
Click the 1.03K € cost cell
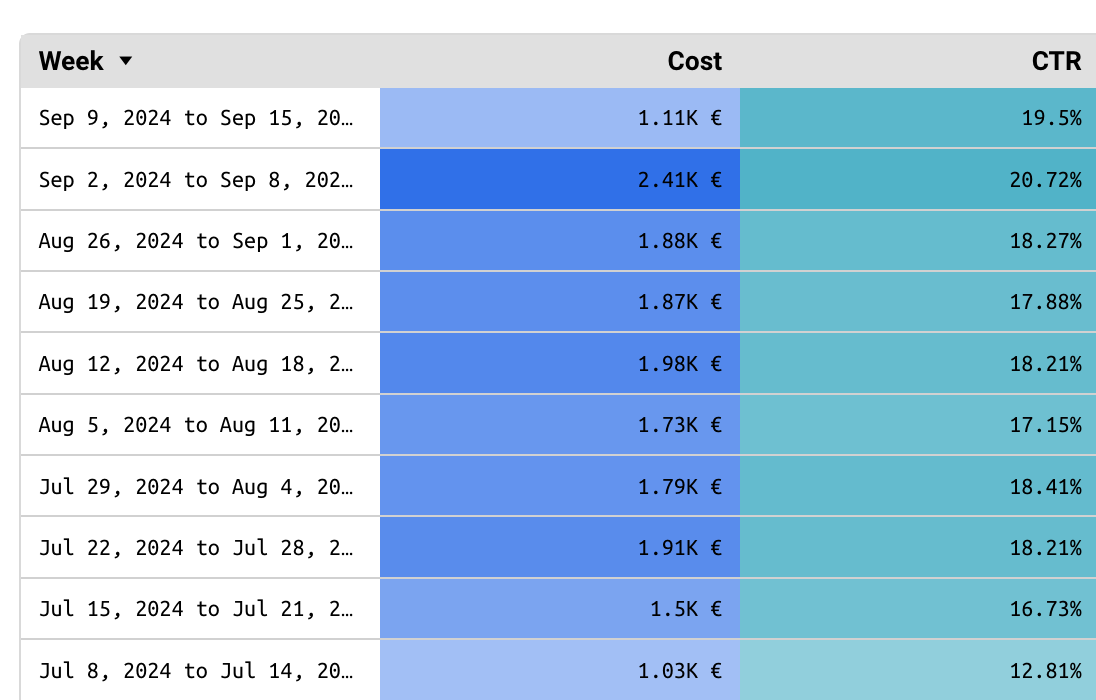click(679, 670)
